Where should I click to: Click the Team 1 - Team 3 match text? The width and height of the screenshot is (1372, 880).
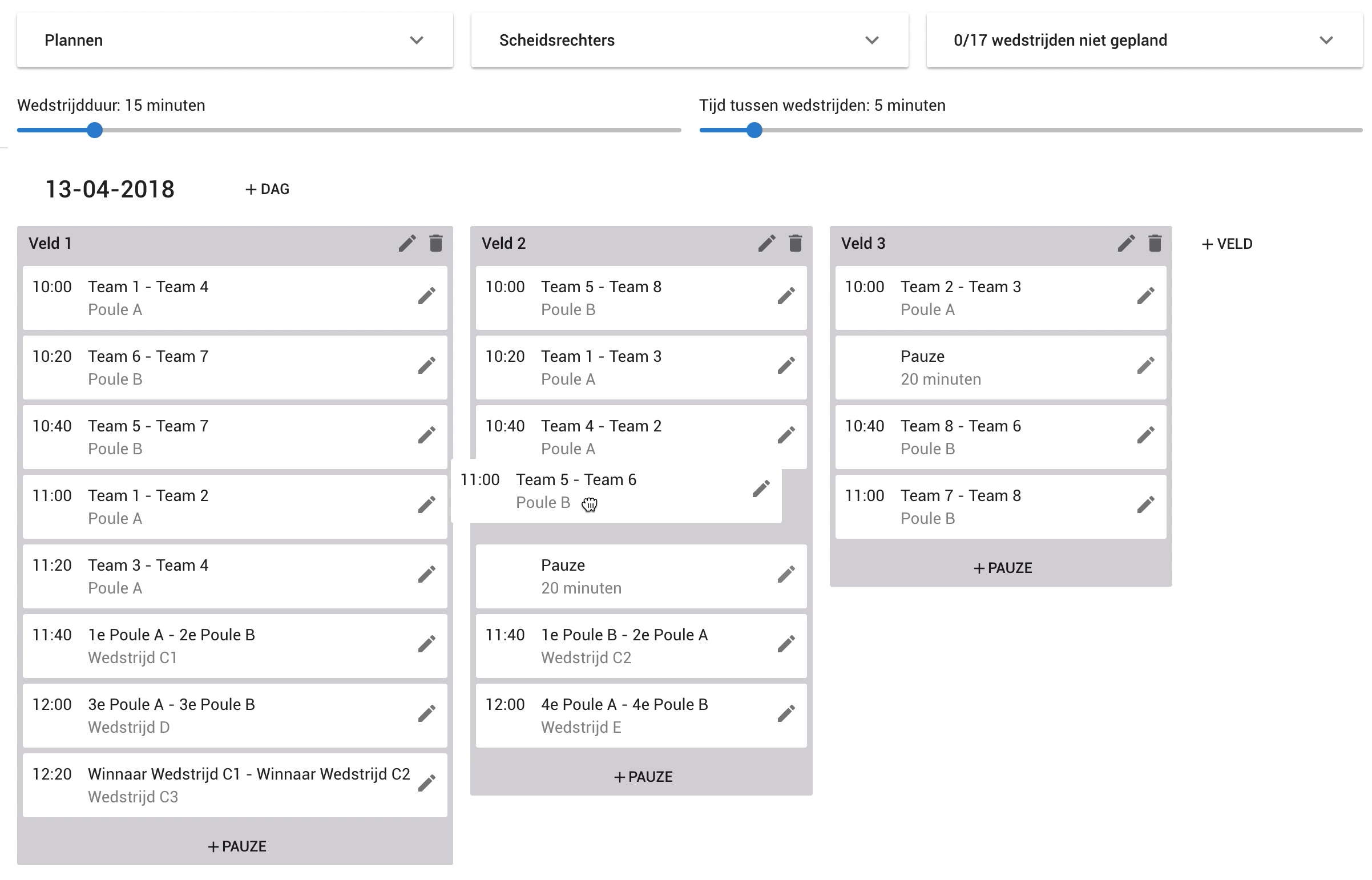click(x=601, y=357)
